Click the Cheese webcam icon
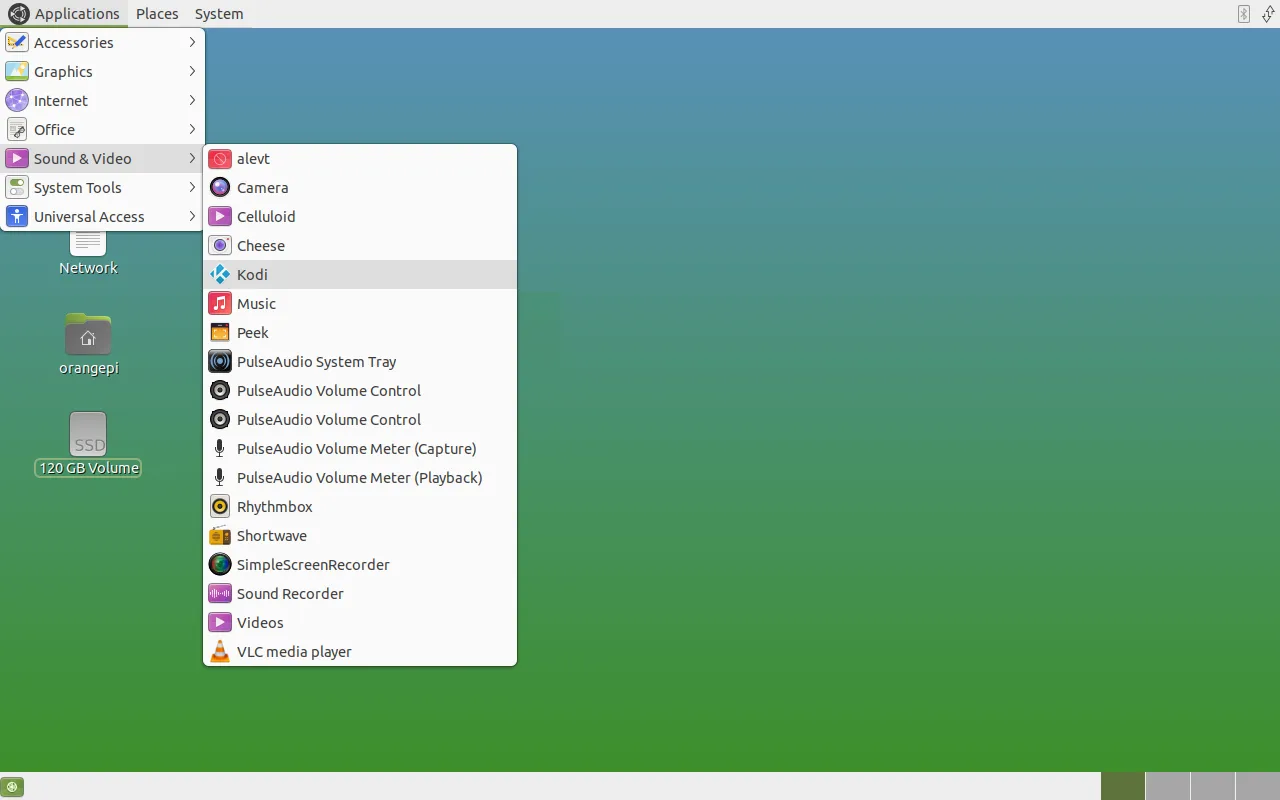The image size is (1280, 800). (220, 246)
